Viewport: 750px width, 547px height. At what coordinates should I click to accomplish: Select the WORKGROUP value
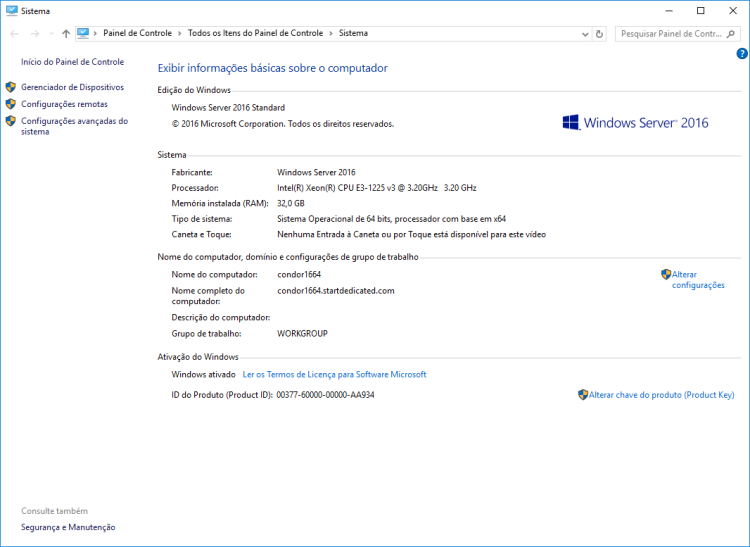(x=302, y=334)
